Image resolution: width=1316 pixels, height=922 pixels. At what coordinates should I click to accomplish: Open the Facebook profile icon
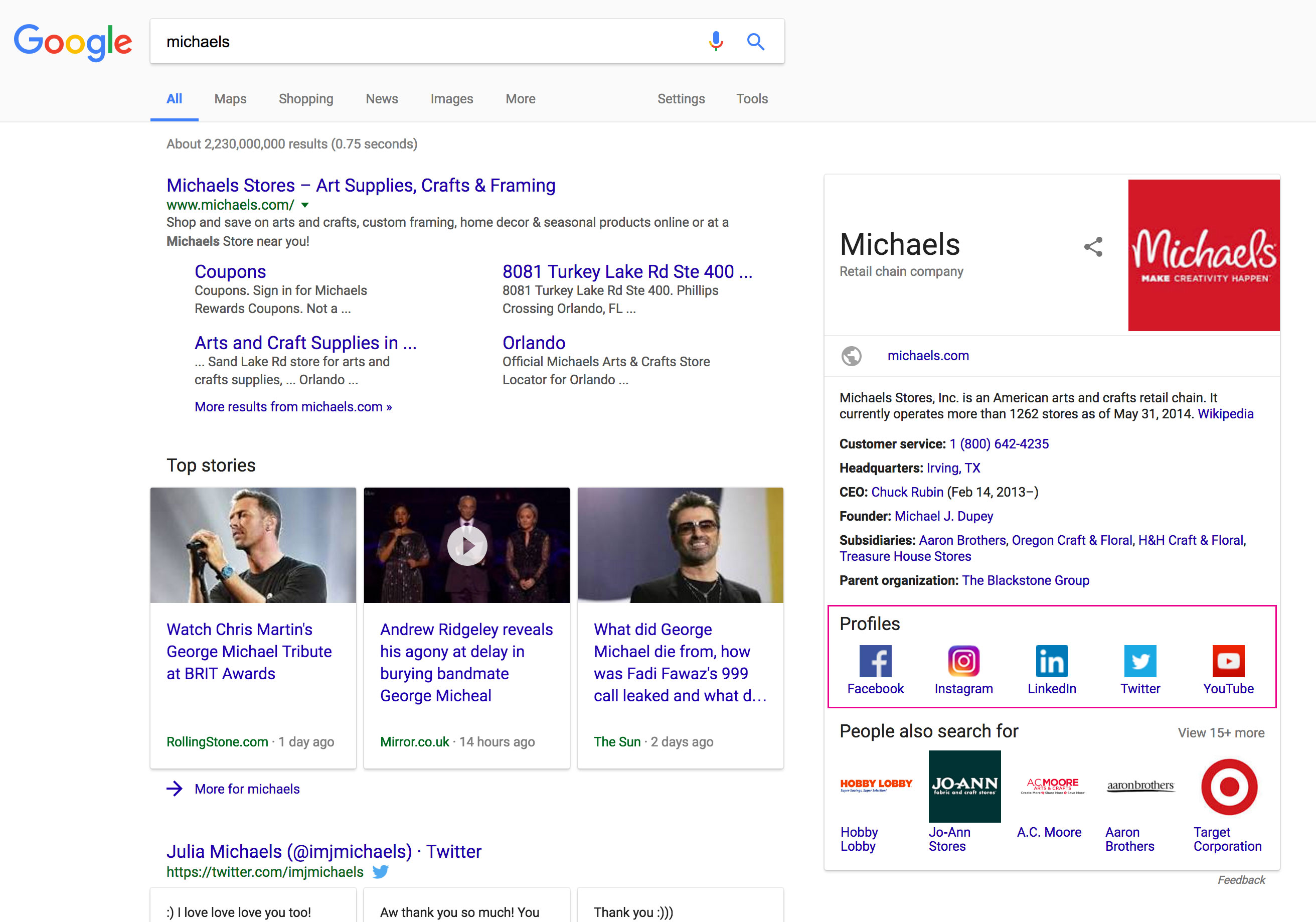pyautogui.click(x=875, y=661)
